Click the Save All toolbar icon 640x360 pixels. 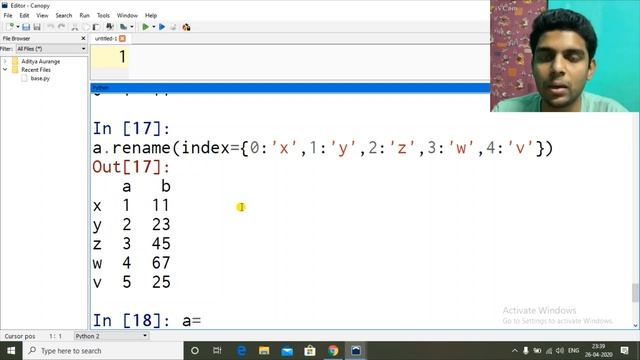click(37, 27)
